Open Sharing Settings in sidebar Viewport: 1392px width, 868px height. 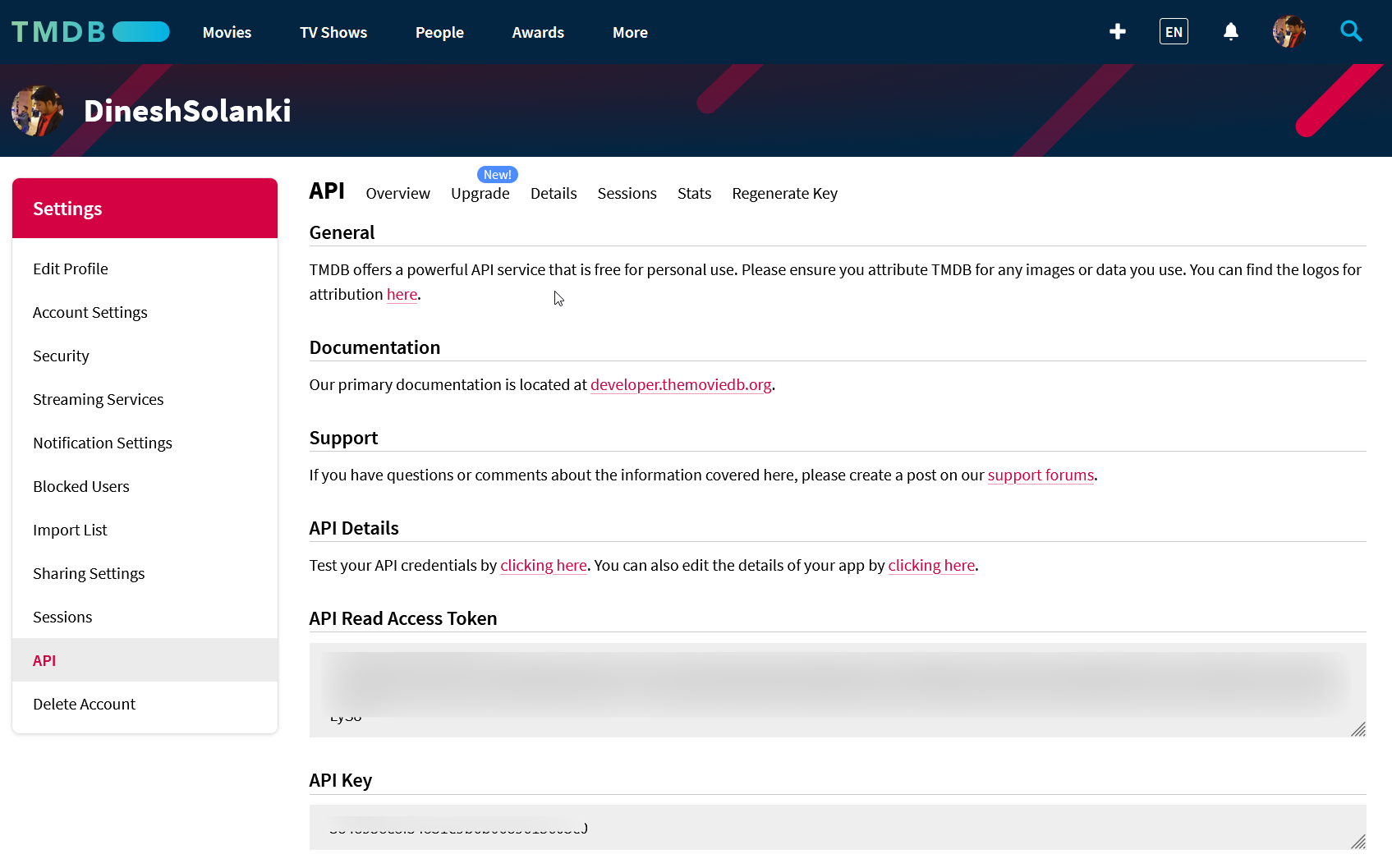(145, 573)
